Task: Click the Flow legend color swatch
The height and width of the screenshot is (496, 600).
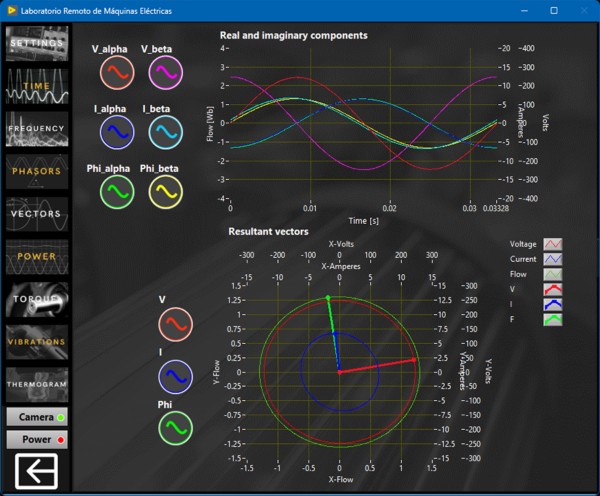Action: (x=553, y=274)
